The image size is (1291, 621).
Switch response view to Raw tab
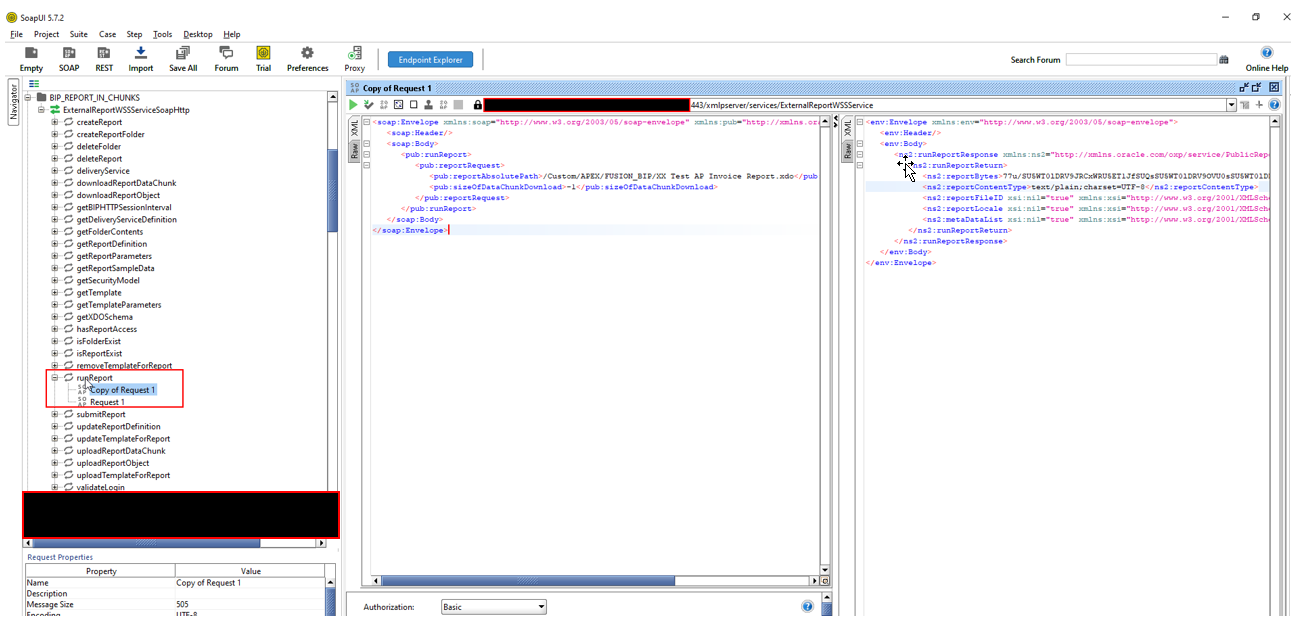(848, 150)
